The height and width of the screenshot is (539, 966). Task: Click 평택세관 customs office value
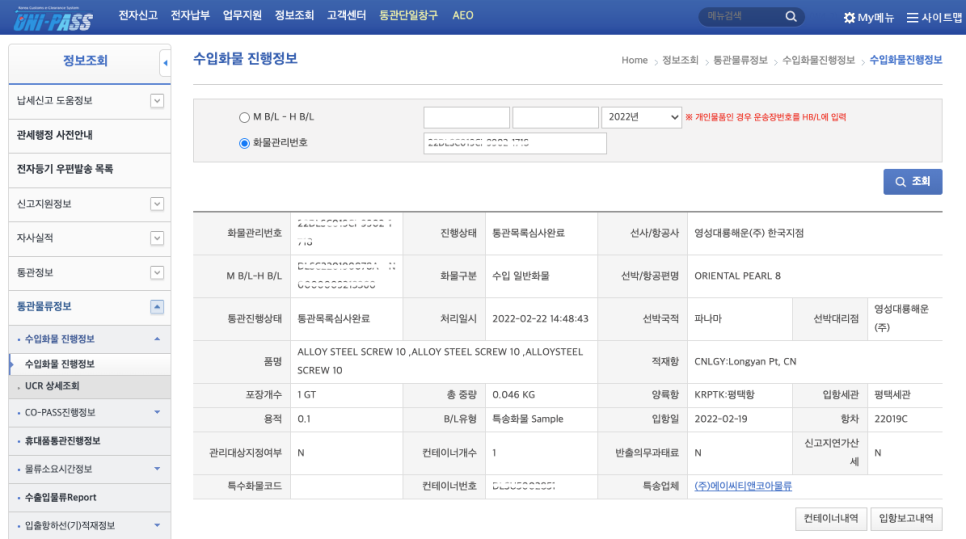892,395
